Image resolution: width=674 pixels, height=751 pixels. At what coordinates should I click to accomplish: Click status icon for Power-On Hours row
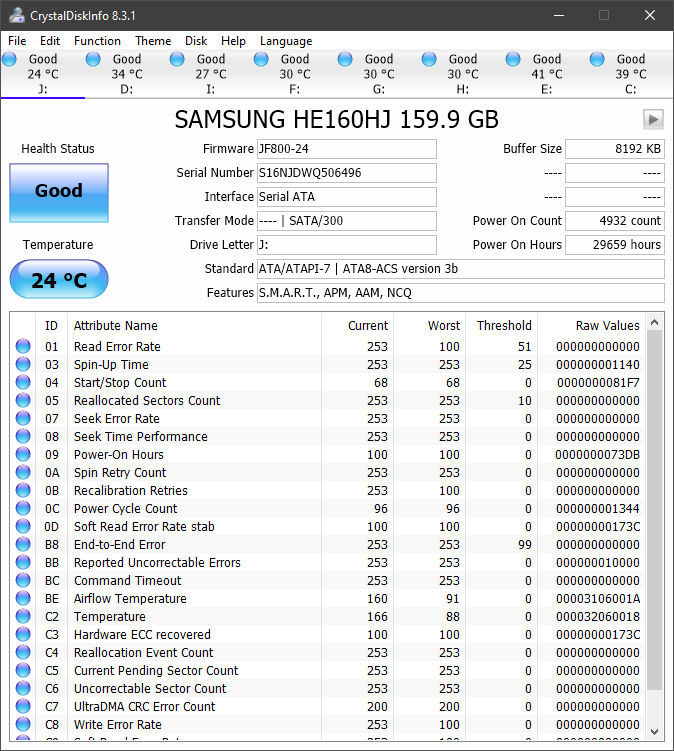click(23, 454)
